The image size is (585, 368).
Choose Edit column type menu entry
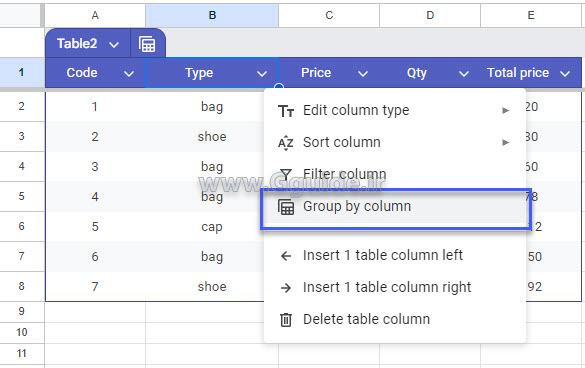[x=395, y=110]
